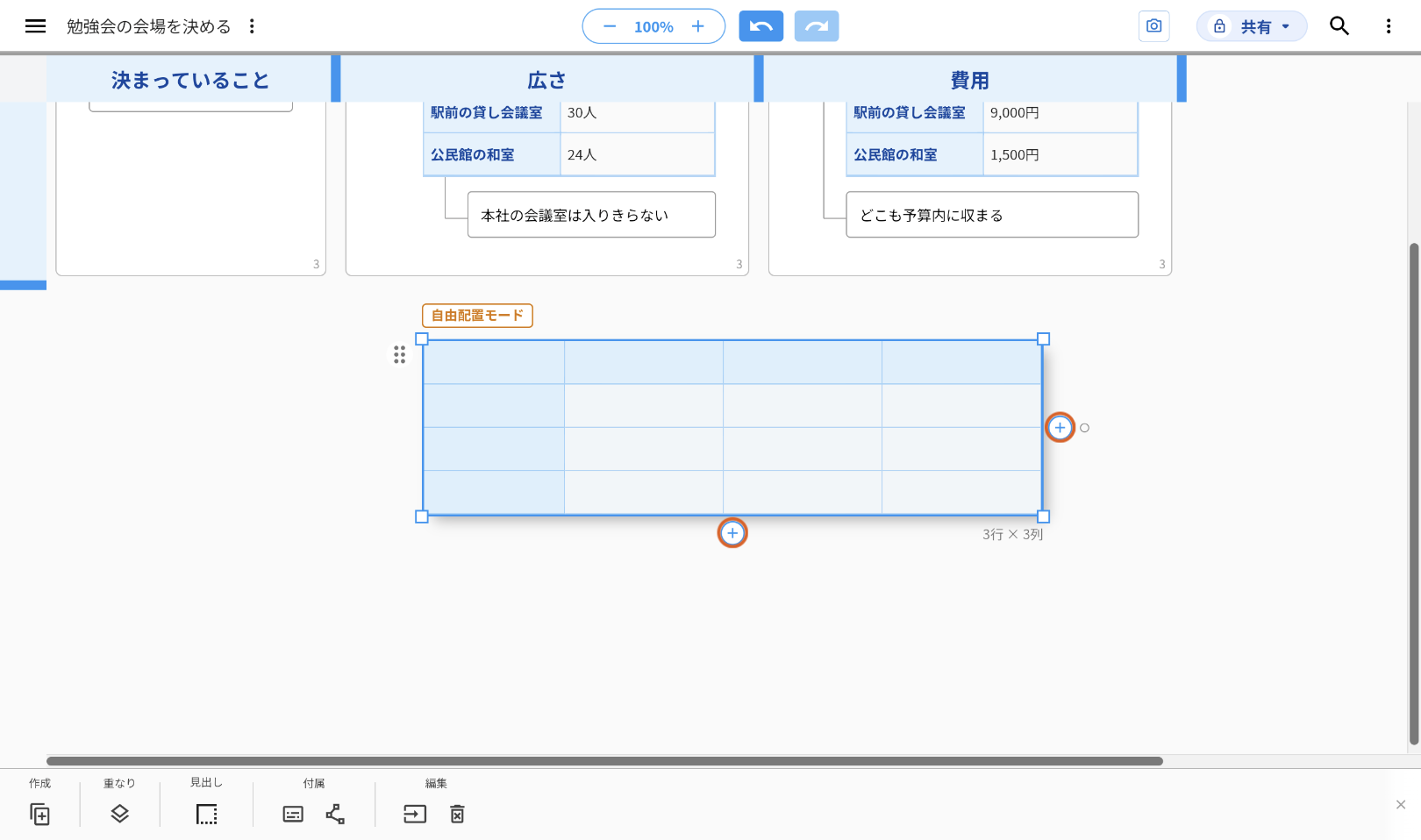Click the 重なり layers icon
1421x840 pixels.
pyautogui.click(x=120, y=815)
